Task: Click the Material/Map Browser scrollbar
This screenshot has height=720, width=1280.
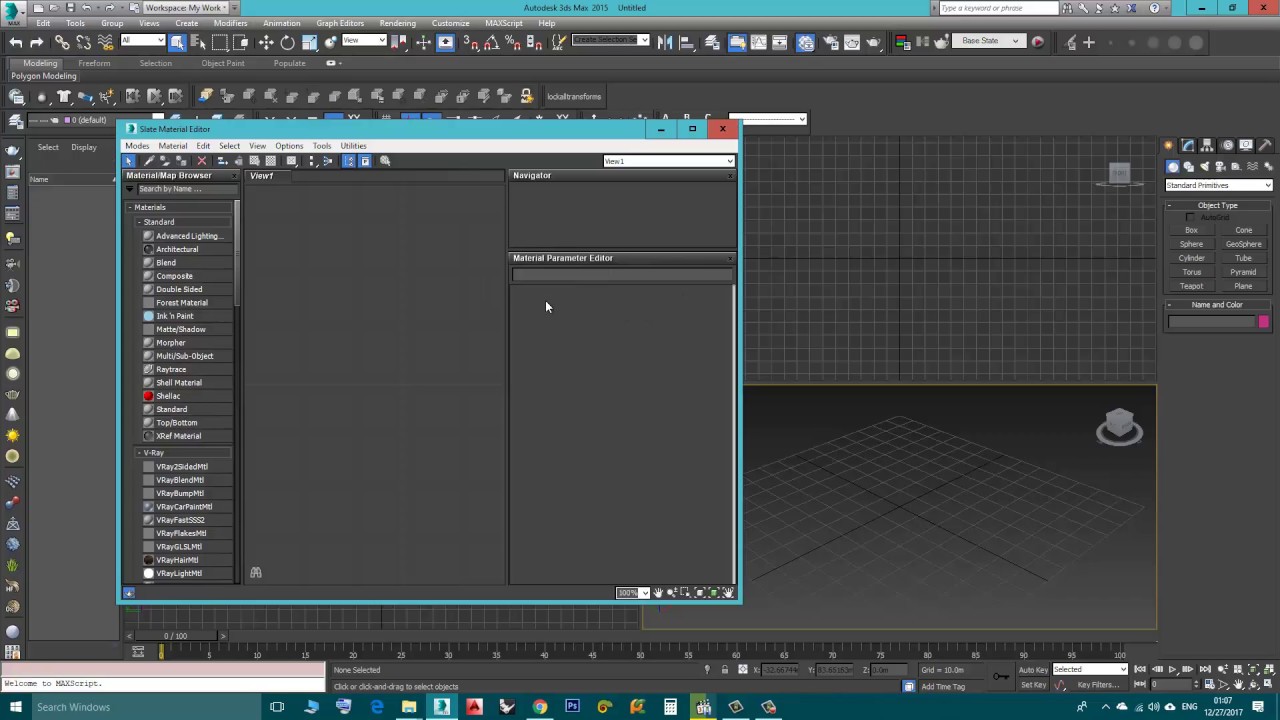Action: point(237,254)
